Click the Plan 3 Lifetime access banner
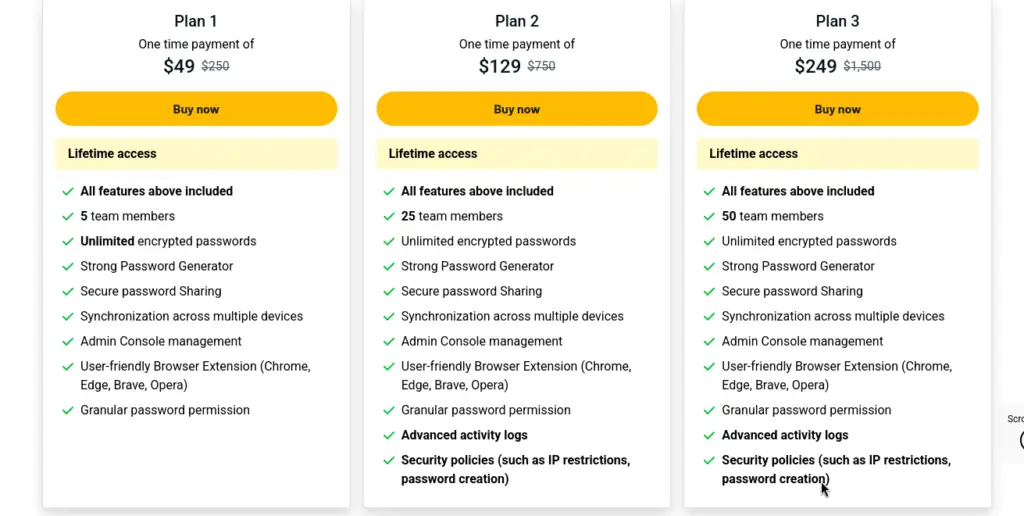Screen dimensions: 1024x516 pyautogui.click(x=837, y=154)
